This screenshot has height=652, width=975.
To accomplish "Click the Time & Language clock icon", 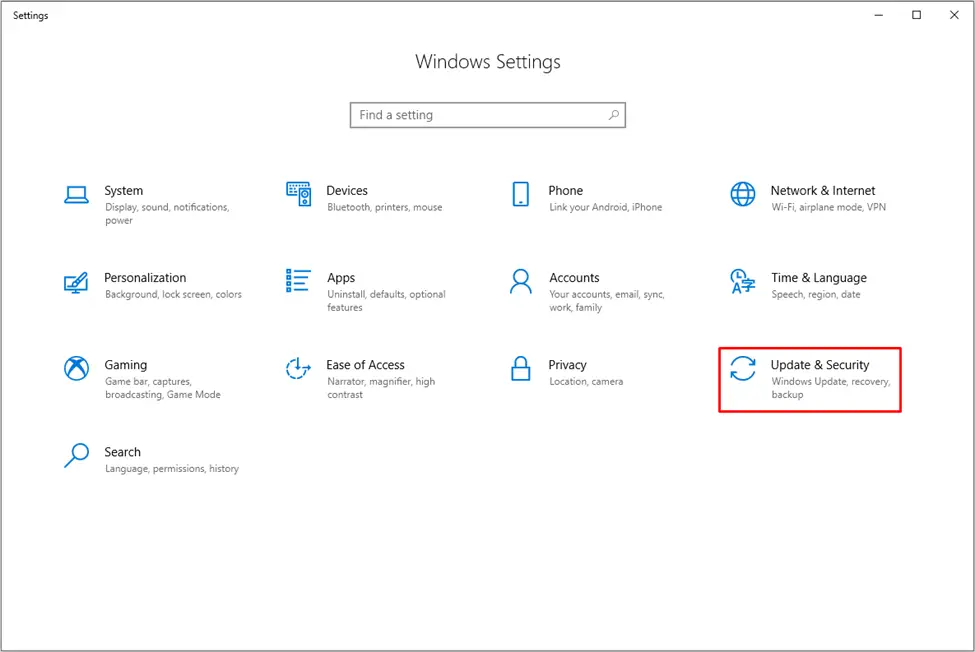I will coord(742,281).
